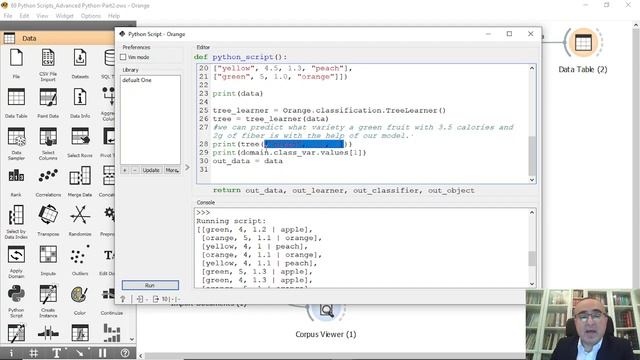Viewport: 640px width, 360px height.
Task: Open the Edit menu
Action: click(x=24, y=16)
